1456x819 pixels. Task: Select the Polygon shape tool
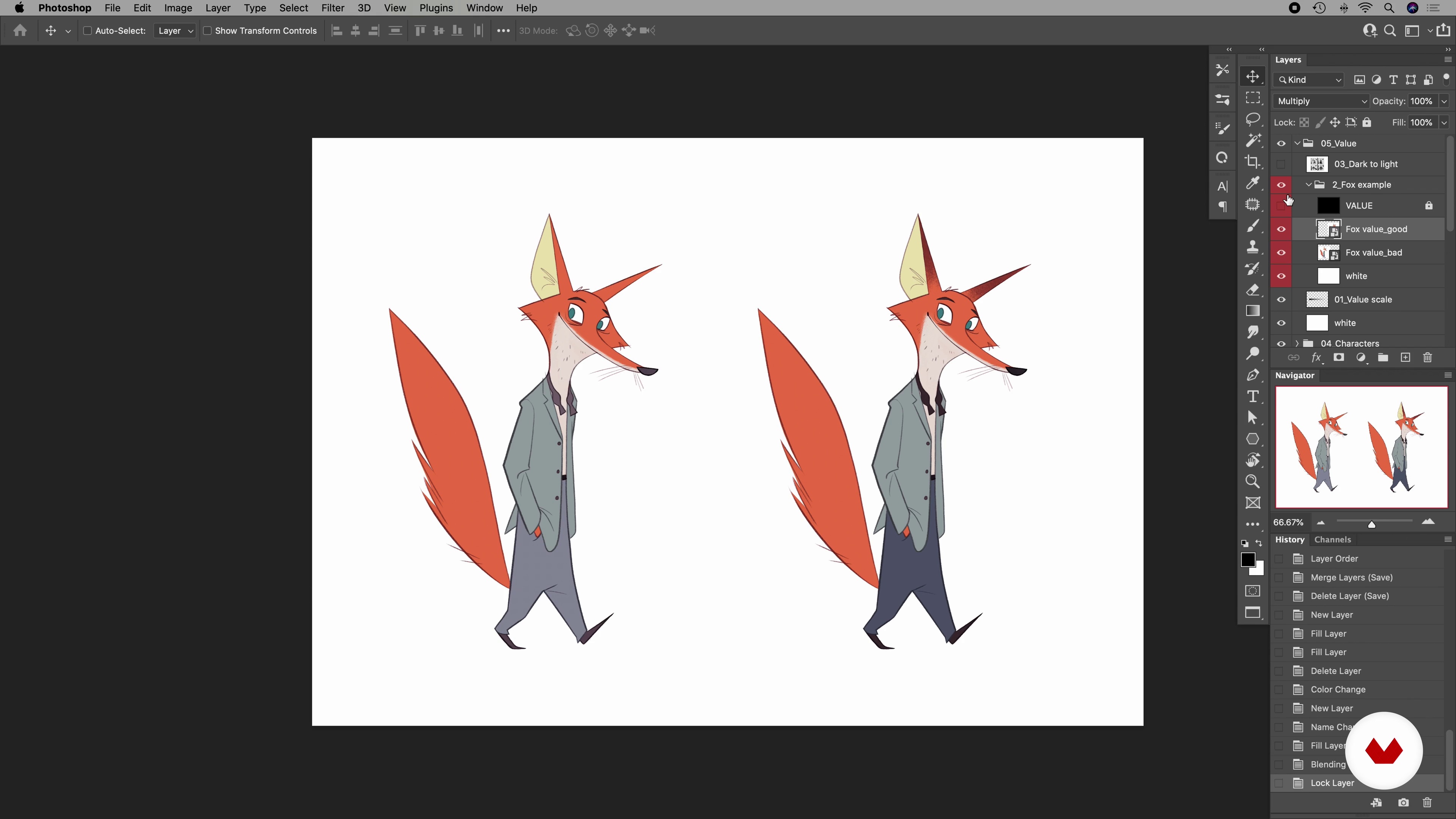coord(1252,439)
